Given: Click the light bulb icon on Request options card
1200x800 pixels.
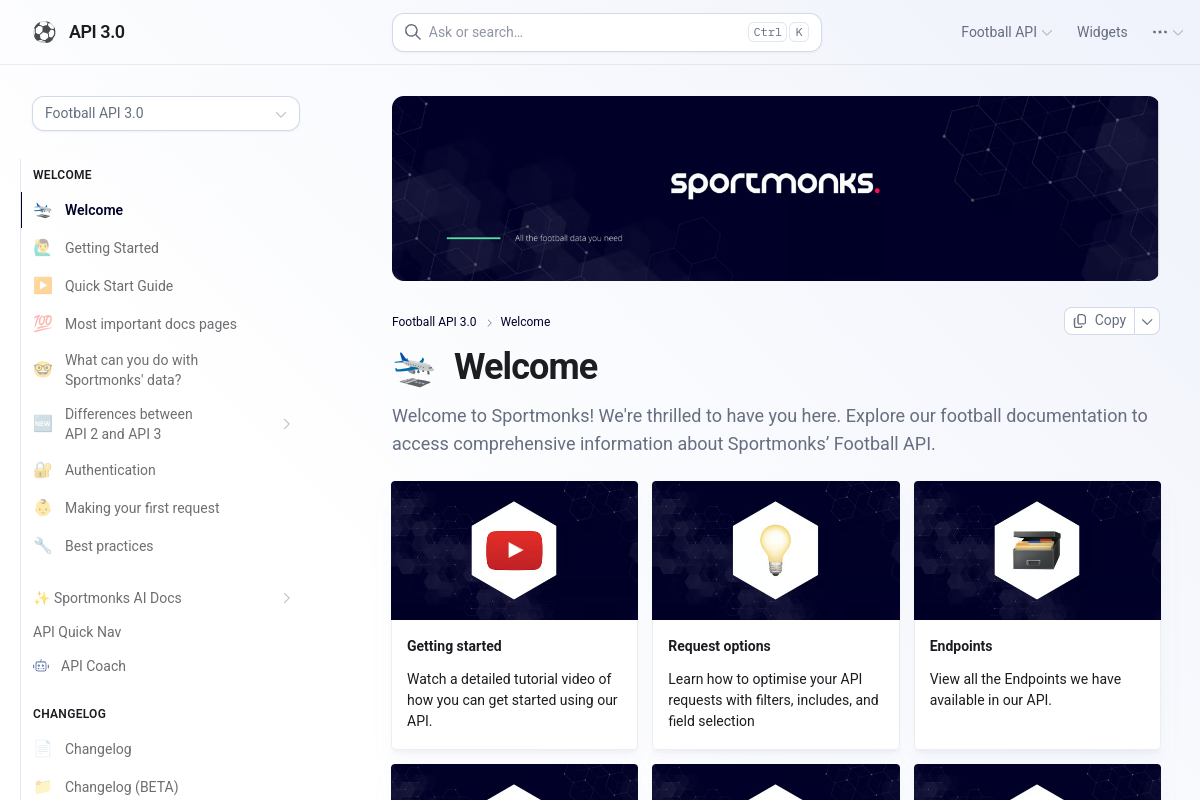Looking at the screenshot, I should [775, 550].
